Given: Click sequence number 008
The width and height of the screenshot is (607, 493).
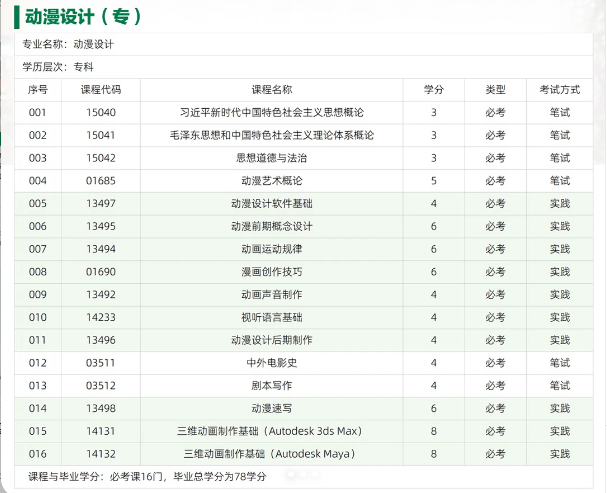Looking at the screenshot, I should click(x=38, y=272).
